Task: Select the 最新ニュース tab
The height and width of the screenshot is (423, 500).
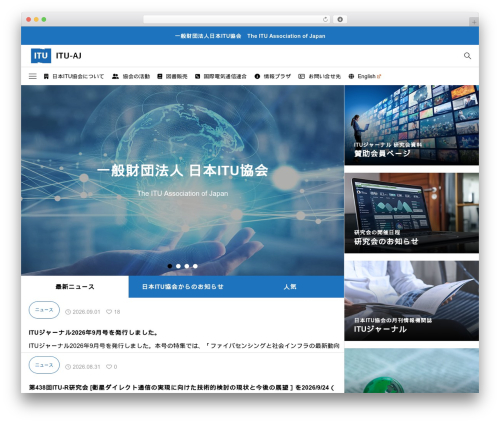Action: pyautogui.click(x=75, y=287)
